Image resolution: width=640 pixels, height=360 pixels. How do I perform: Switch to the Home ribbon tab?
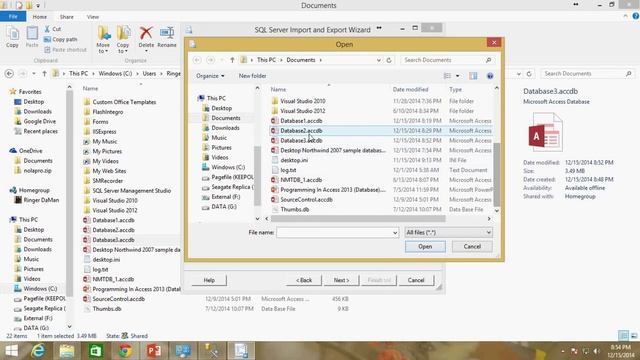click(x=40, y=17)
